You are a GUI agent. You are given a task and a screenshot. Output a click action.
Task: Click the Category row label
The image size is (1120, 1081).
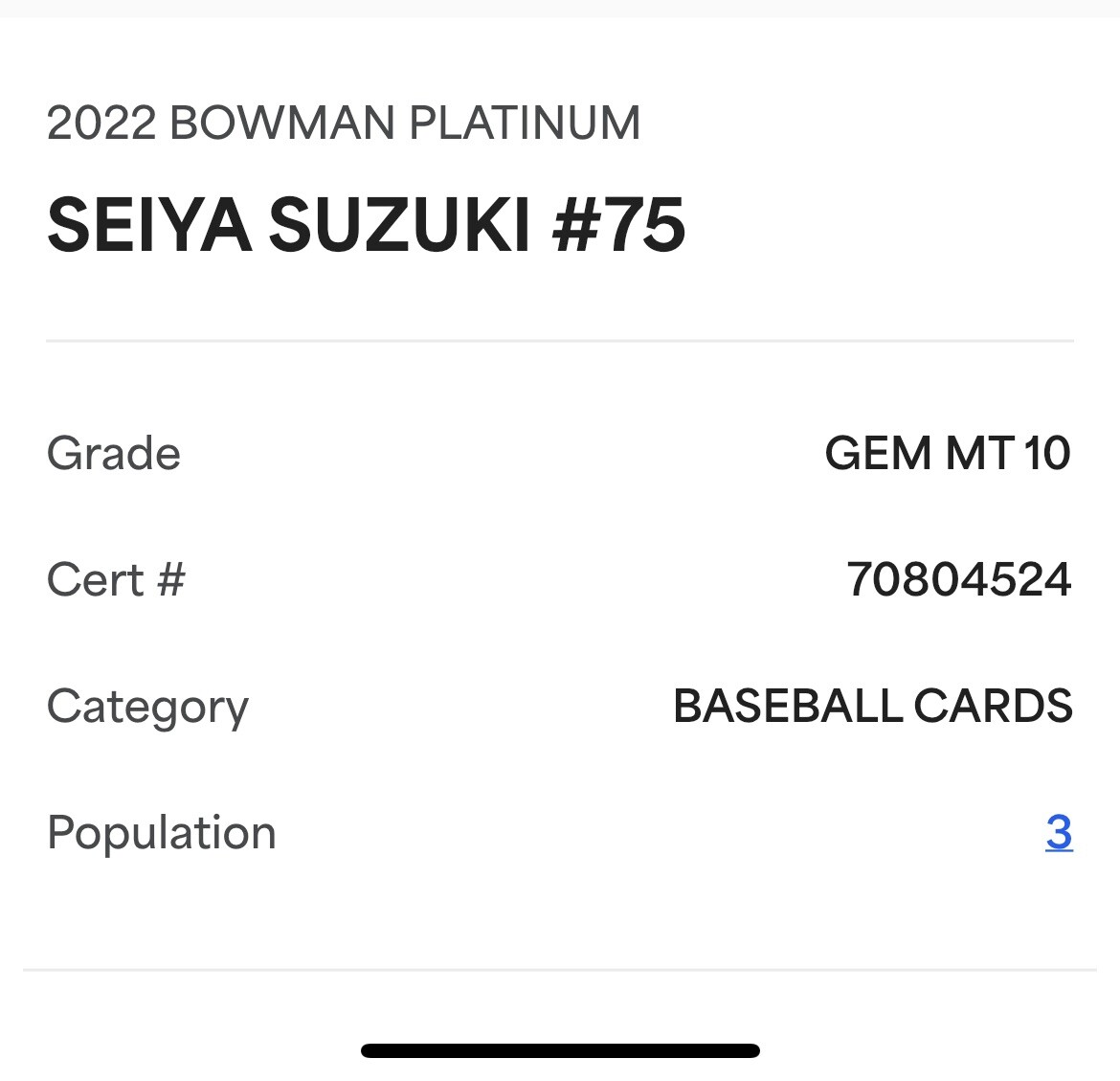point(147,708)
